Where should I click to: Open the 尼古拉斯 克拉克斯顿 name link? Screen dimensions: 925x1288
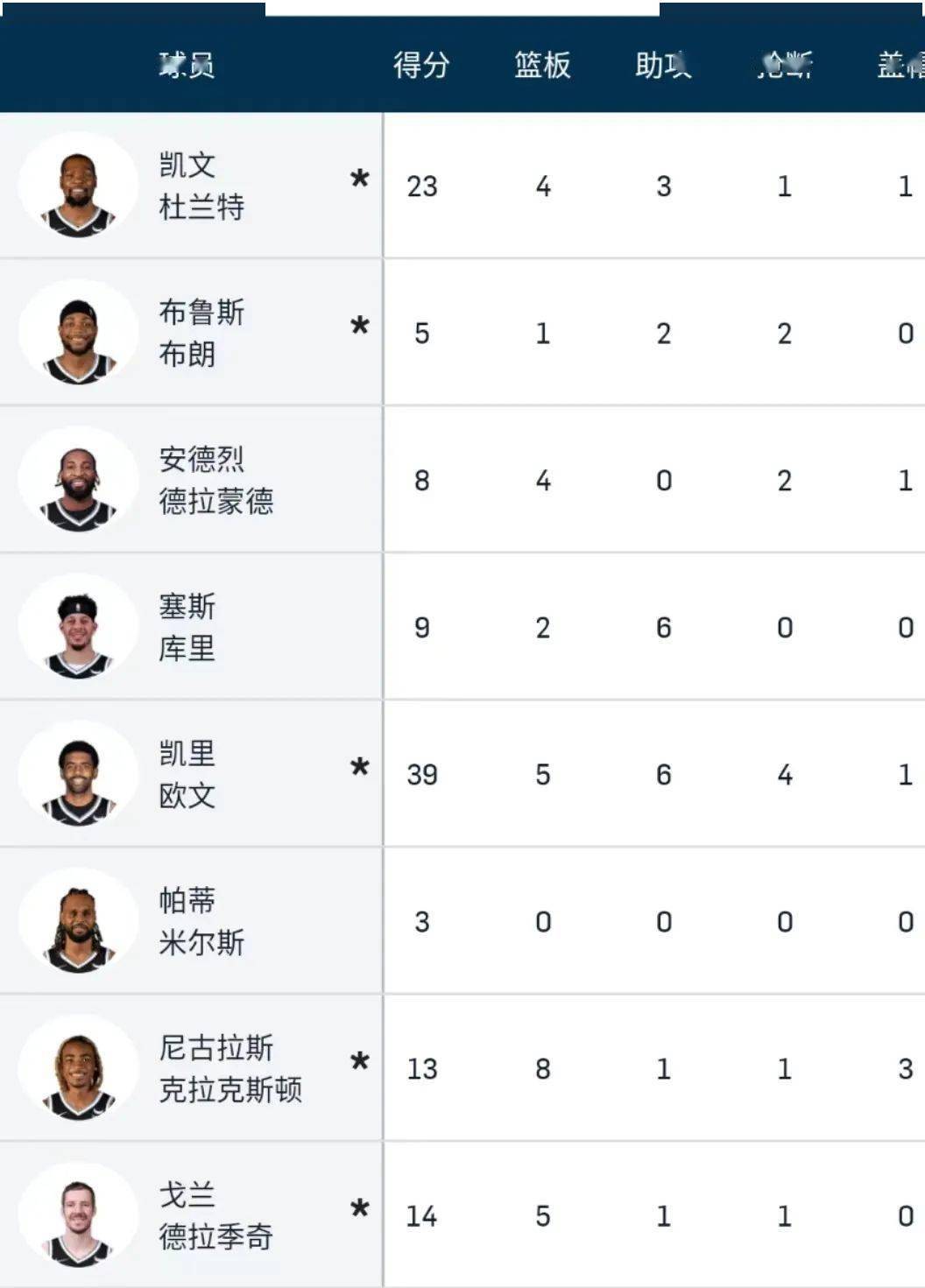point(229,1068)
